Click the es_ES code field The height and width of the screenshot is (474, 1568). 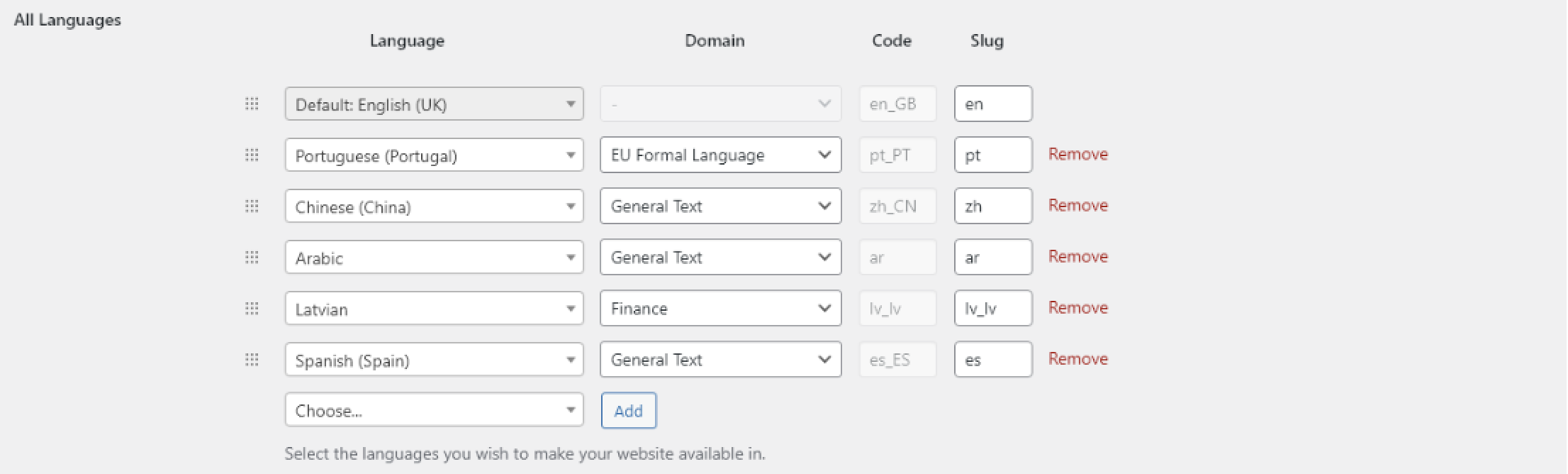898,359
